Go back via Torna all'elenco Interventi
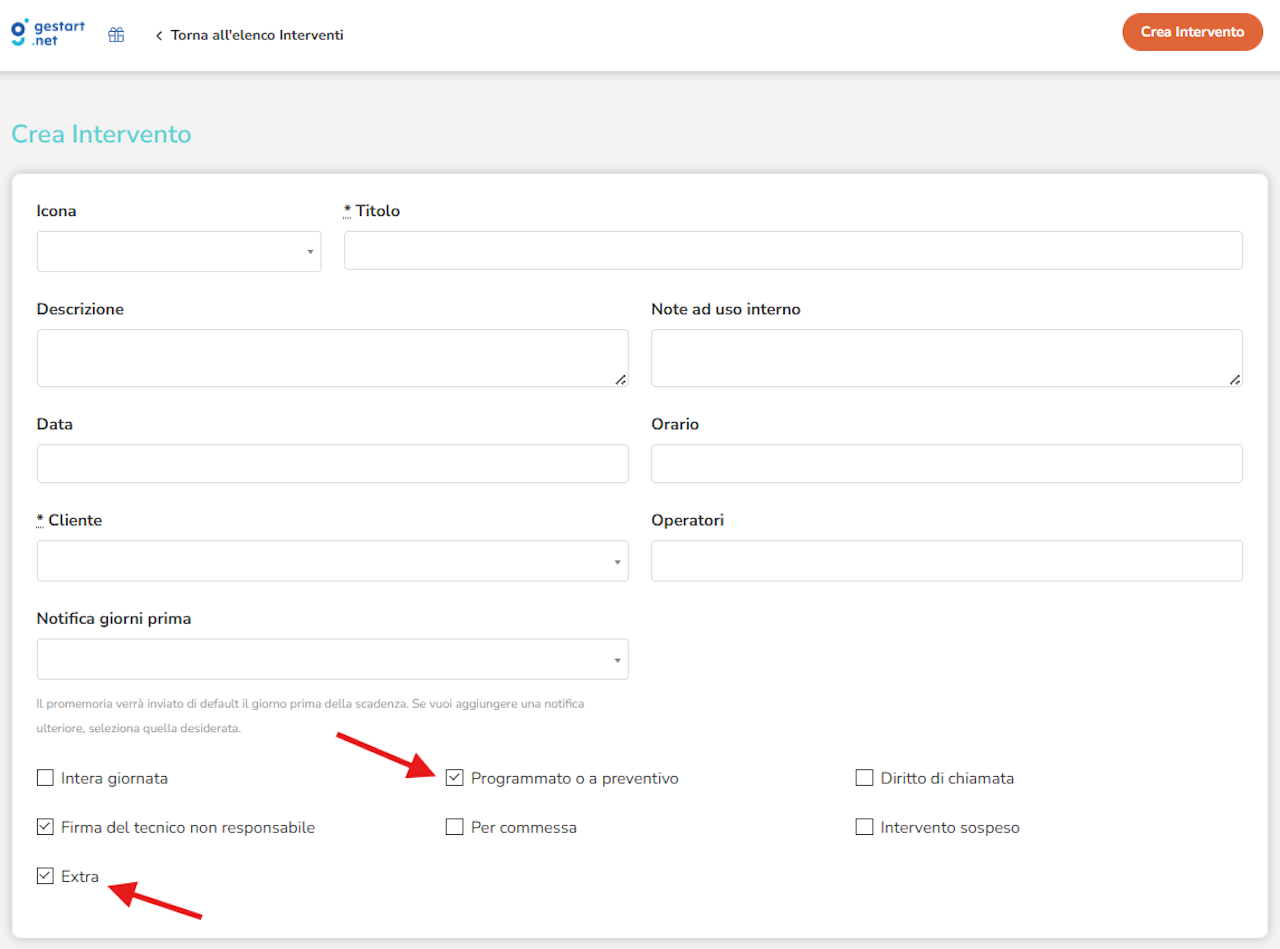1280x949 pixels. click(249, 35)
